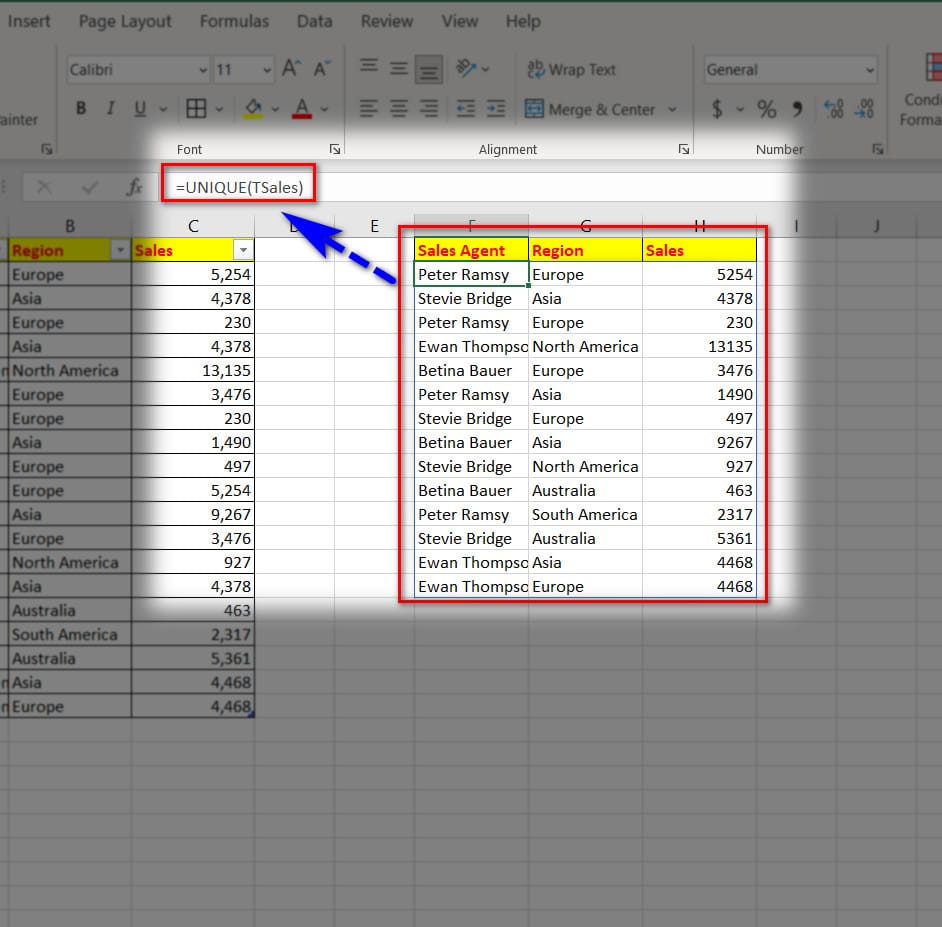Click the Comma Style icon
942x927 pixels.
797,109
